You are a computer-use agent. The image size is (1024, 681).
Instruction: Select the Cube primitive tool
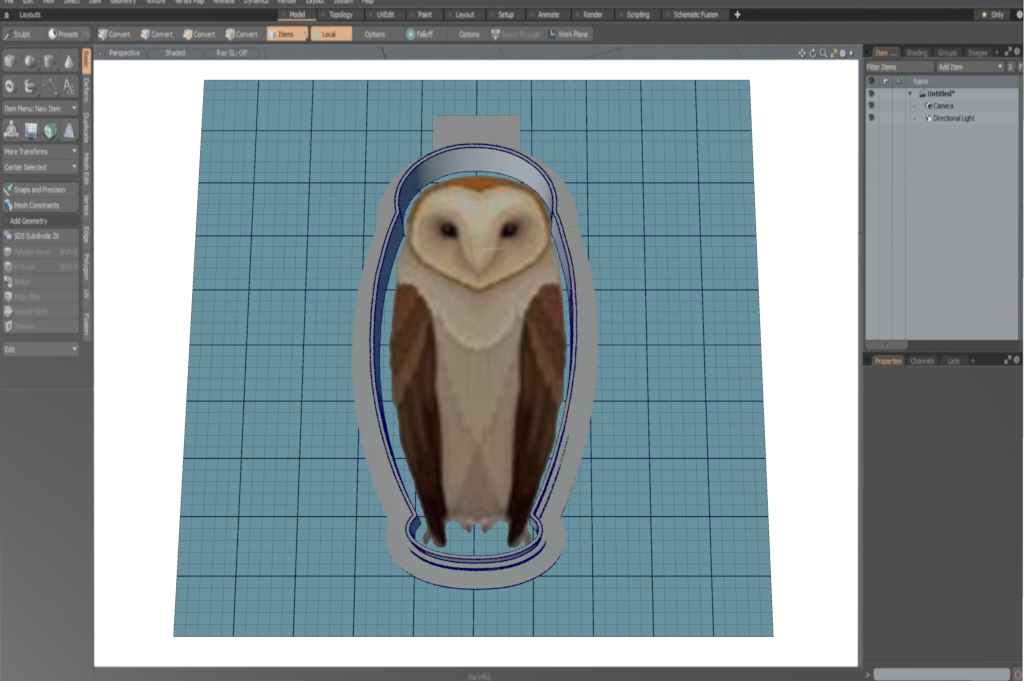pyautogui.click(x=10, y=61)
